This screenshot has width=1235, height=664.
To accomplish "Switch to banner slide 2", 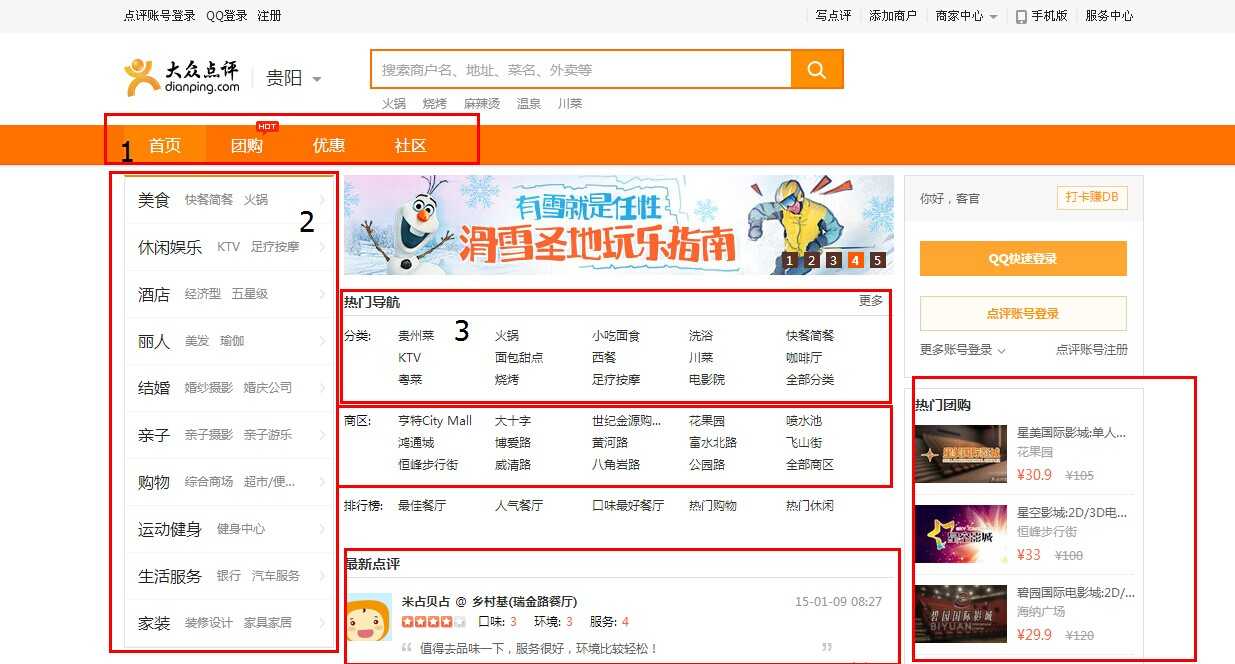I will click(812, 261).
